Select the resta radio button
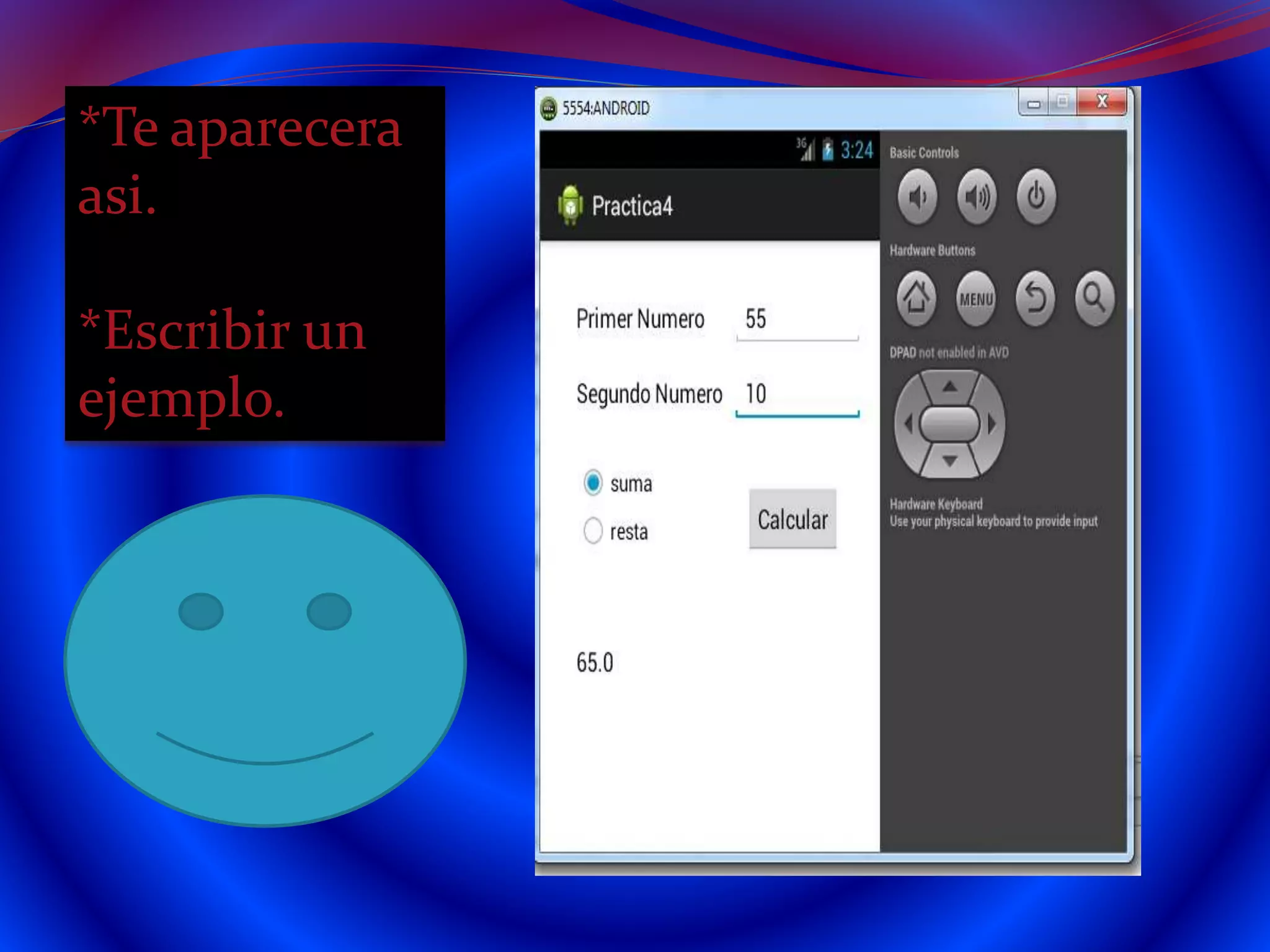Viewport: 1270px width, 952px height. pyautogui.click(x=593, y=531)
